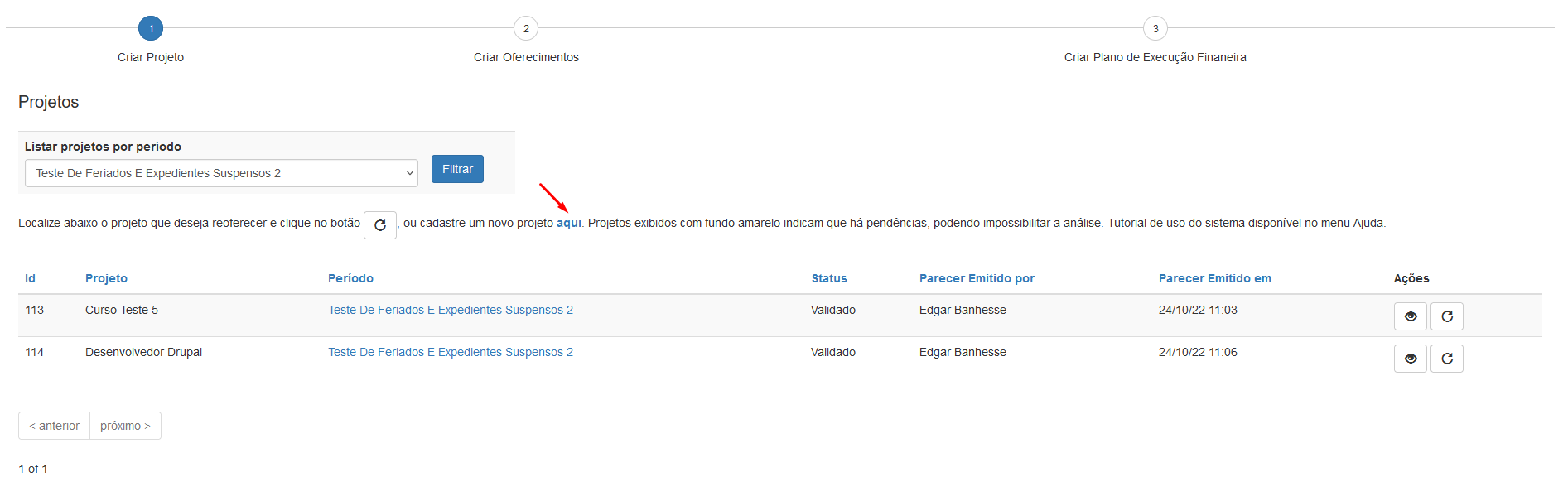Click project name 'Curso Teste 5'
This screenshot has height=482, width=1568.
pyautogui.click(x=122, y=310)
